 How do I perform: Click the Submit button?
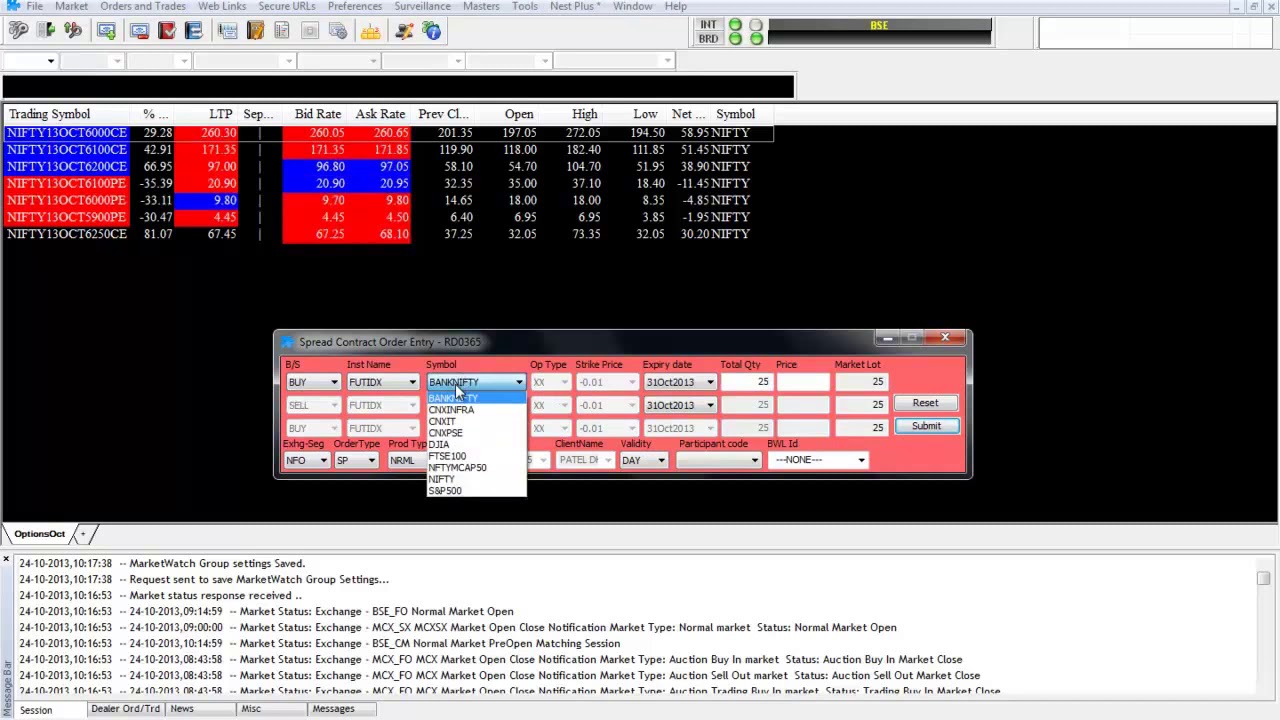[x=925, y=426]
